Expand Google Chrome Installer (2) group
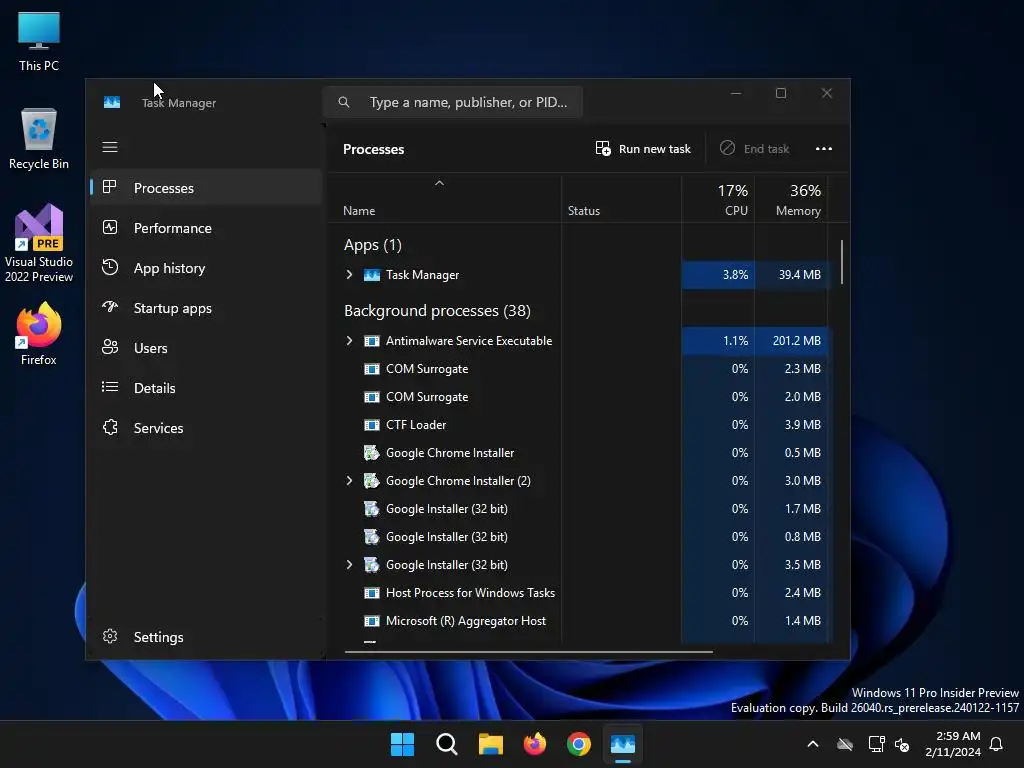This screenshot has width=1024, height=768. (349, 481)
